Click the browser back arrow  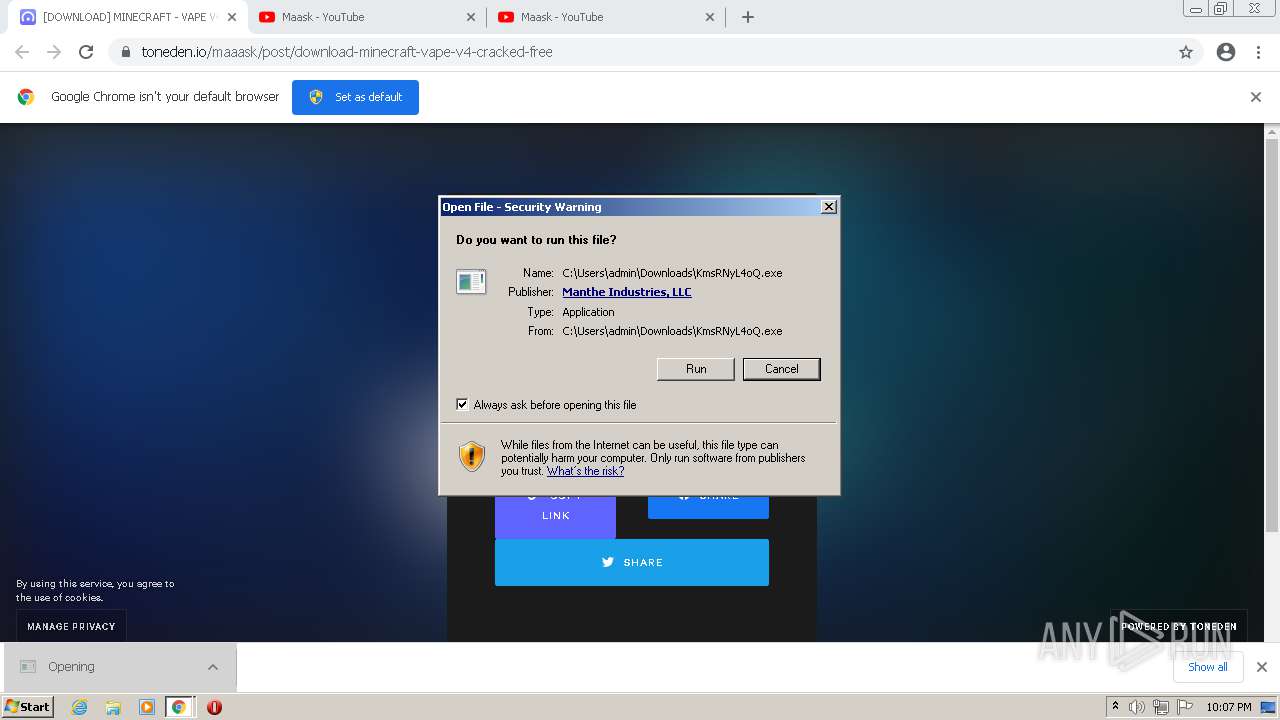[x=22, y=52]
